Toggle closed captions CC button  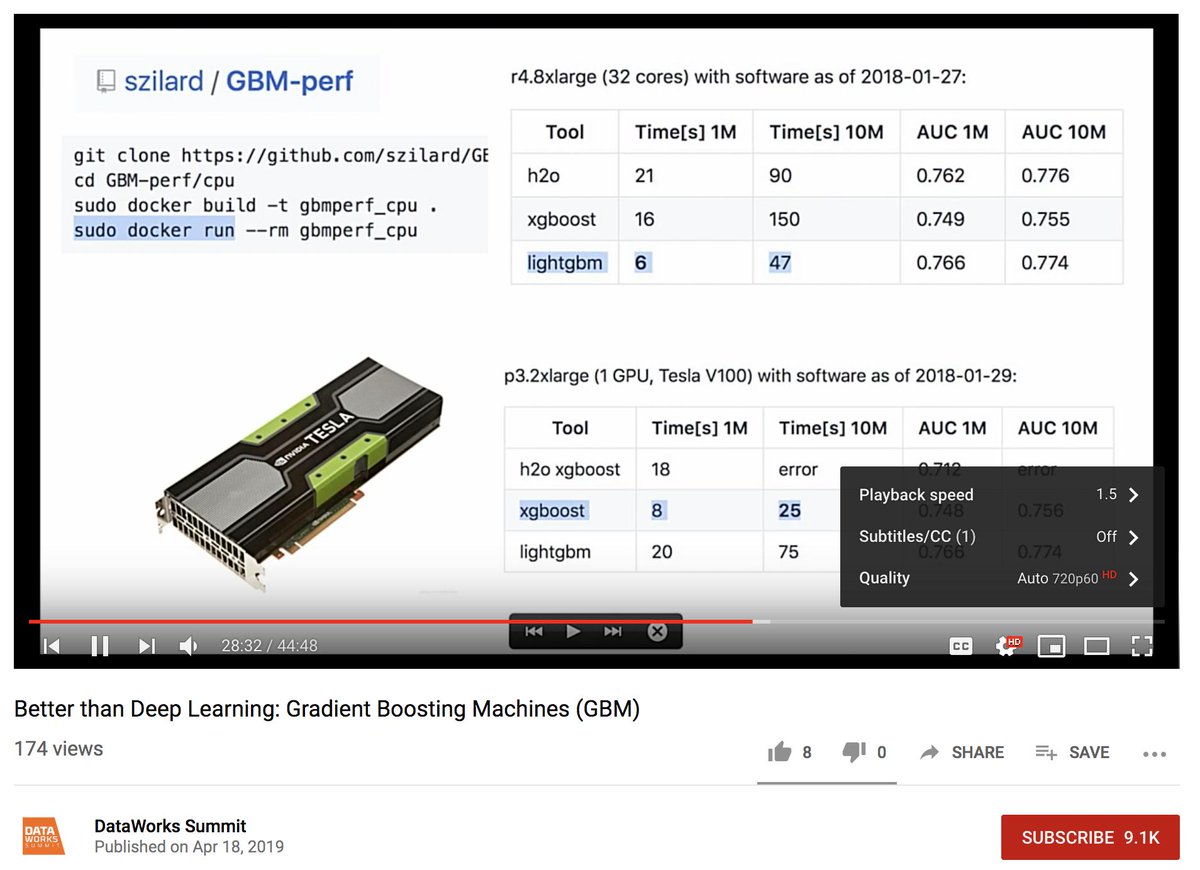point(960,646)
